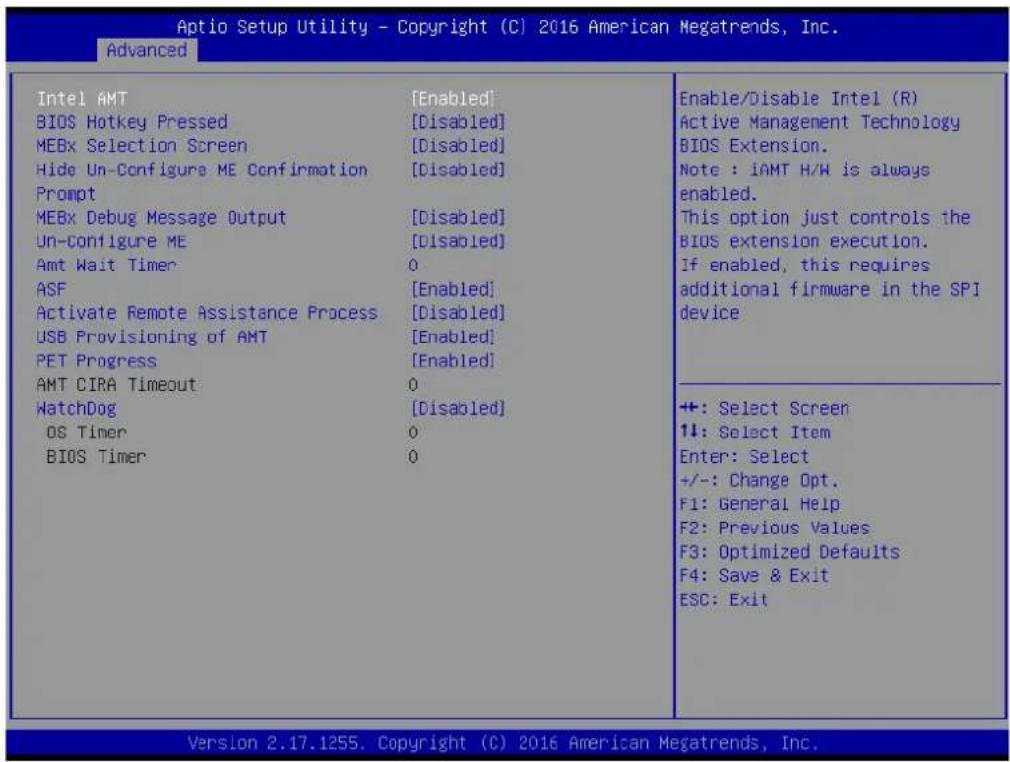Click the Aptio Setup Utility title
This screenshot has height=762, width=1010.
tap(508, 27)
